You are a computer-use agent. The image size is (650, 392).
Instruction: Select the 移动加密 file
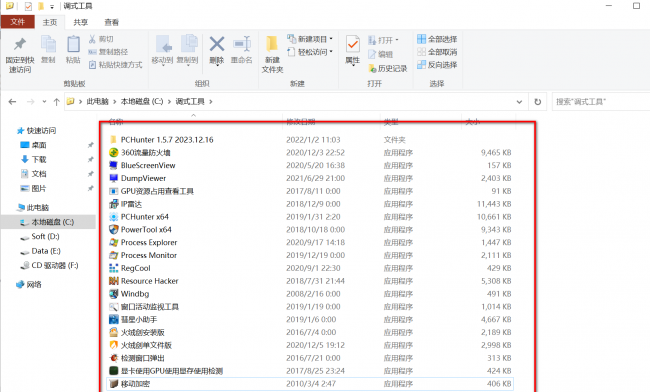[x=310, y=384]
